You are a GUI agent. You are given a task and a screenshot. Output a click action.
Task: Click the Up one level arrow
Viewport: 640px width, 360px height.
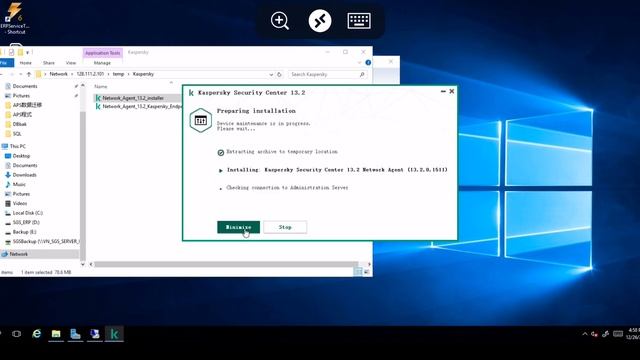(29, 74)
